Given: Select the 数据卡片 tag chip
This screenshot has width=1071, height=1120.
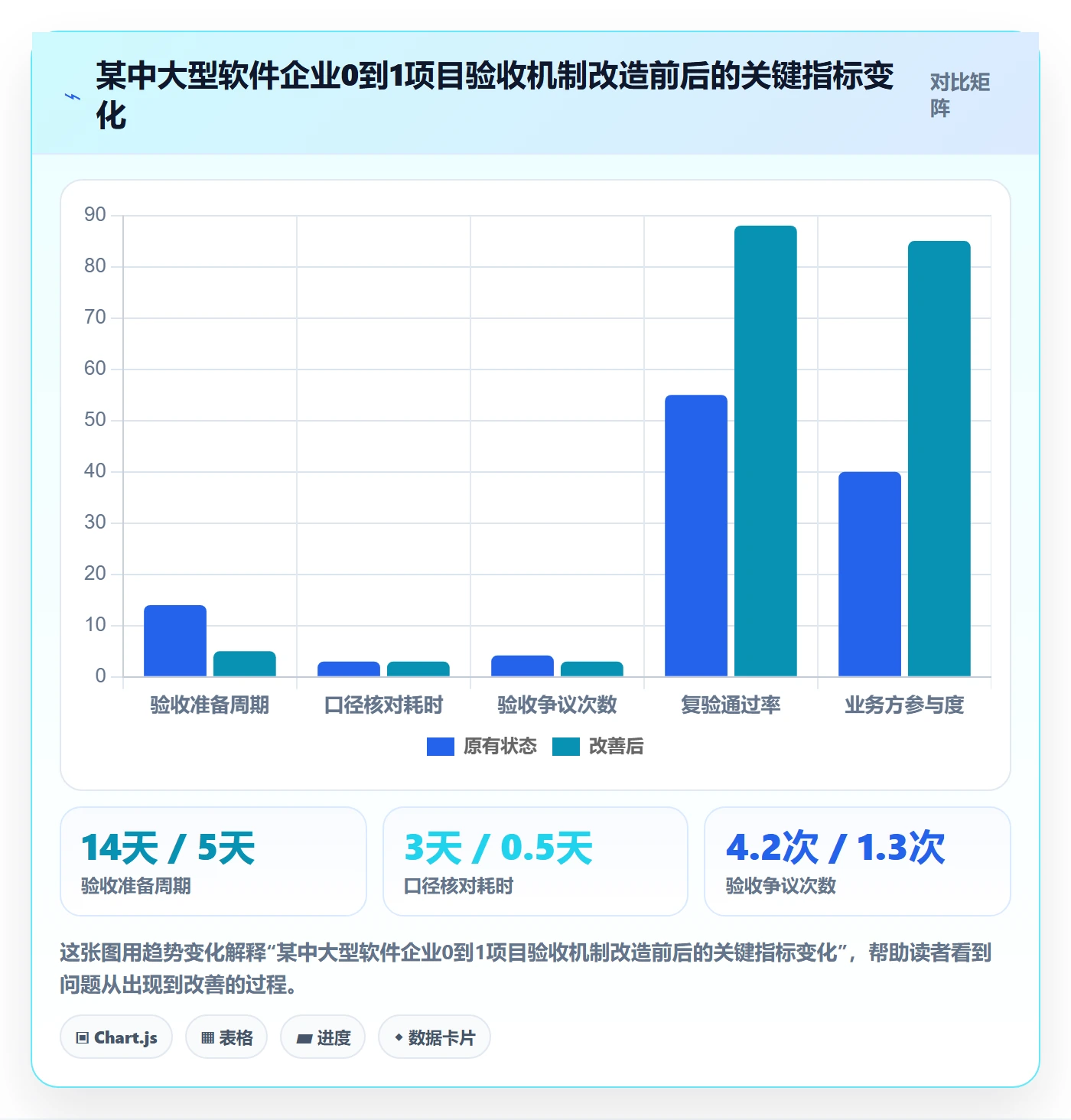Looking at the screenshot, I should click(435, 1037).
